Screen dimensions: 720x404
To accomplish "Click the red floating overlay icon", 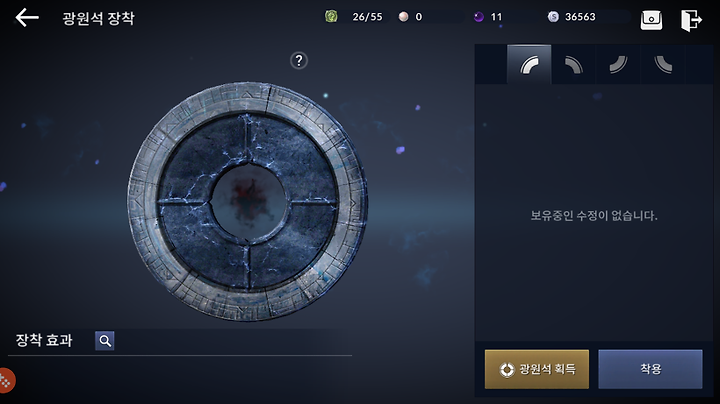I will pos(6,380).
